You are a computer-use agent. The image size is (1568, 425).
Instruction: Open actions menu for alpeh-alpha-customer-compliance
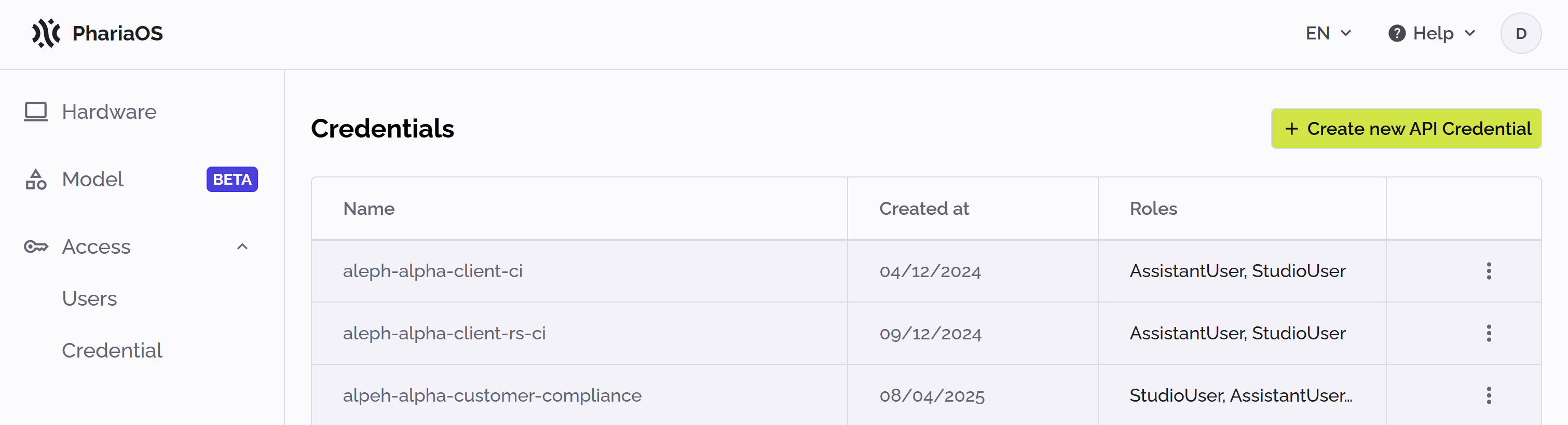point(1488,395)
